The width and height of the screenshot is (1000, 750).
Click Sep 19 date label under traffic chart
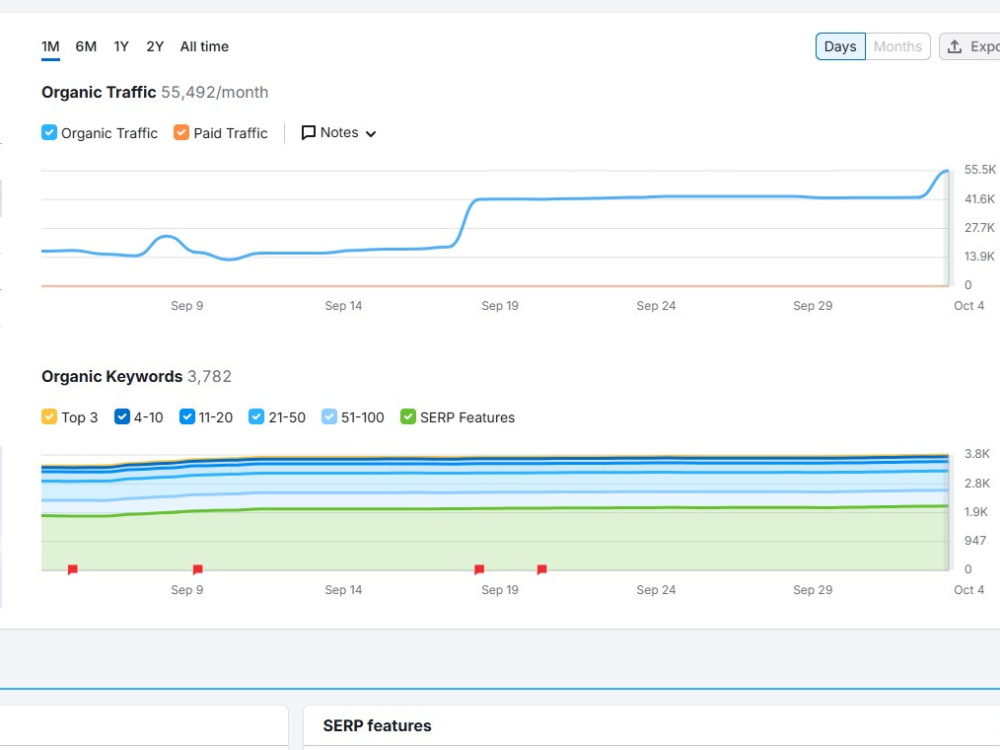click(500, 305)
